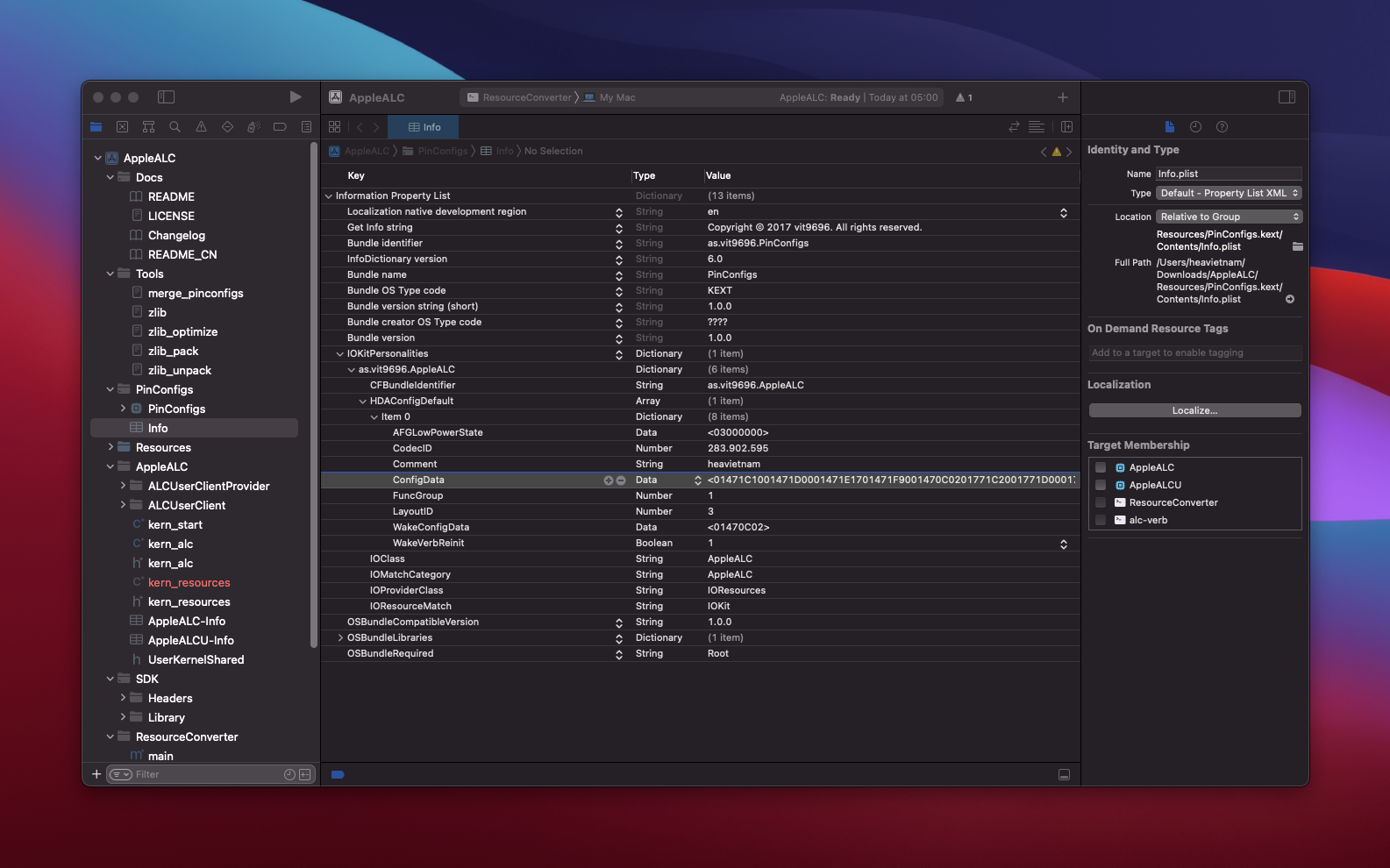Add editor on right

(1066, 127)
